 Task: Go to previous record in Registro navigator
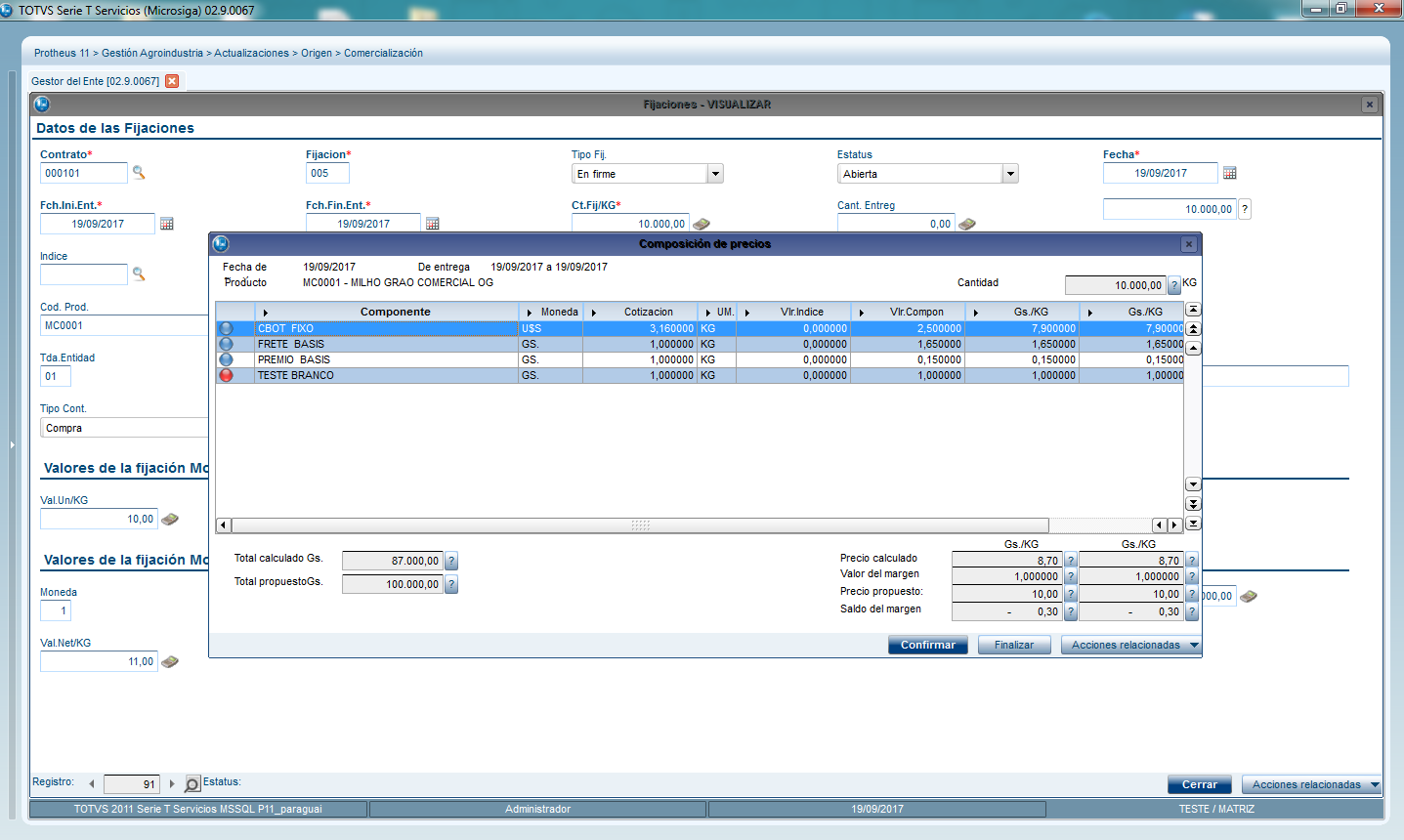tap(92, 784)
